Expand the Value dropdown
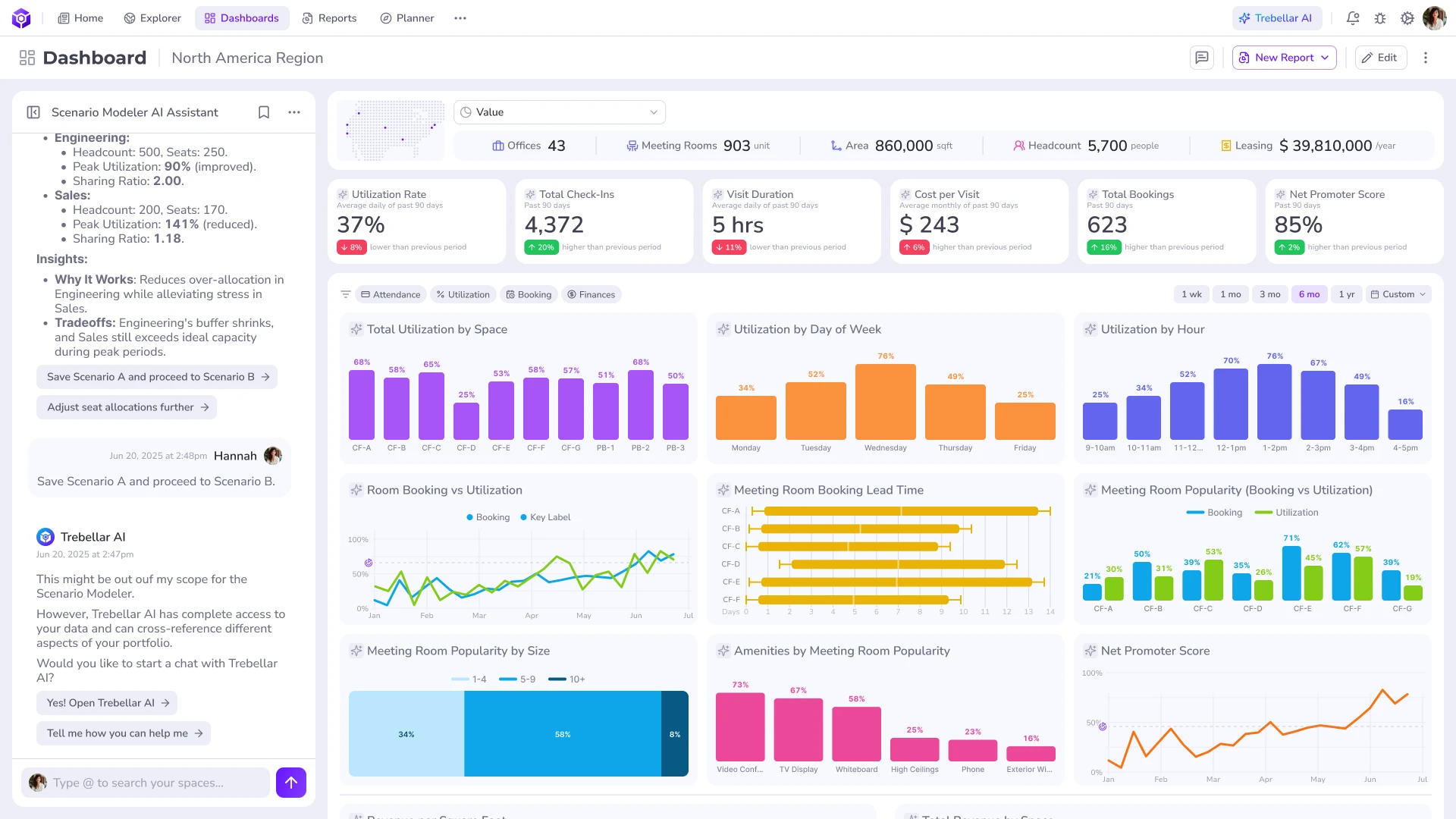Screen dimensions: 1456x819 click(560, 112)
